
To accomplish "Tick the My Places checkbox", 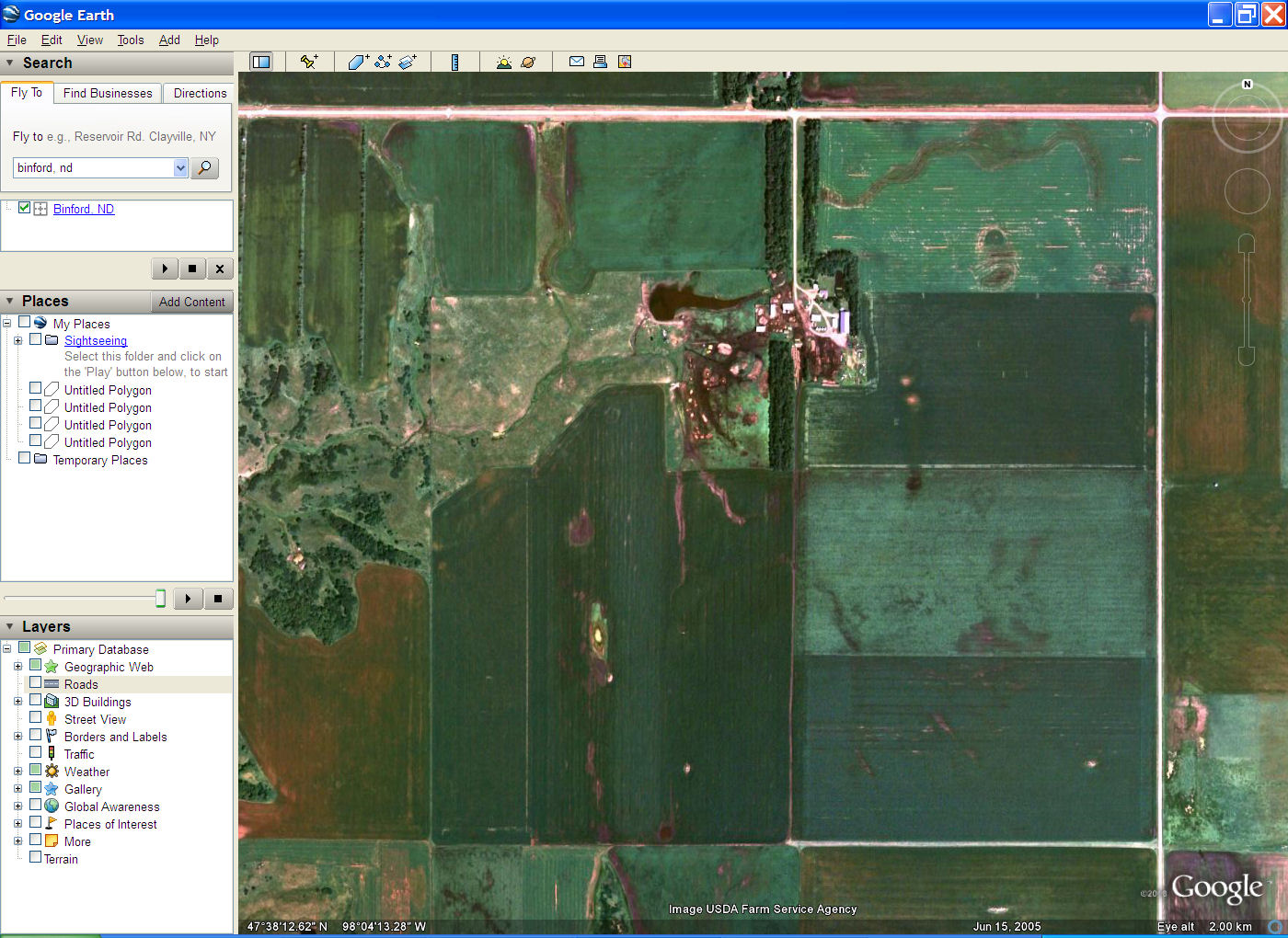I will (25, 323).
